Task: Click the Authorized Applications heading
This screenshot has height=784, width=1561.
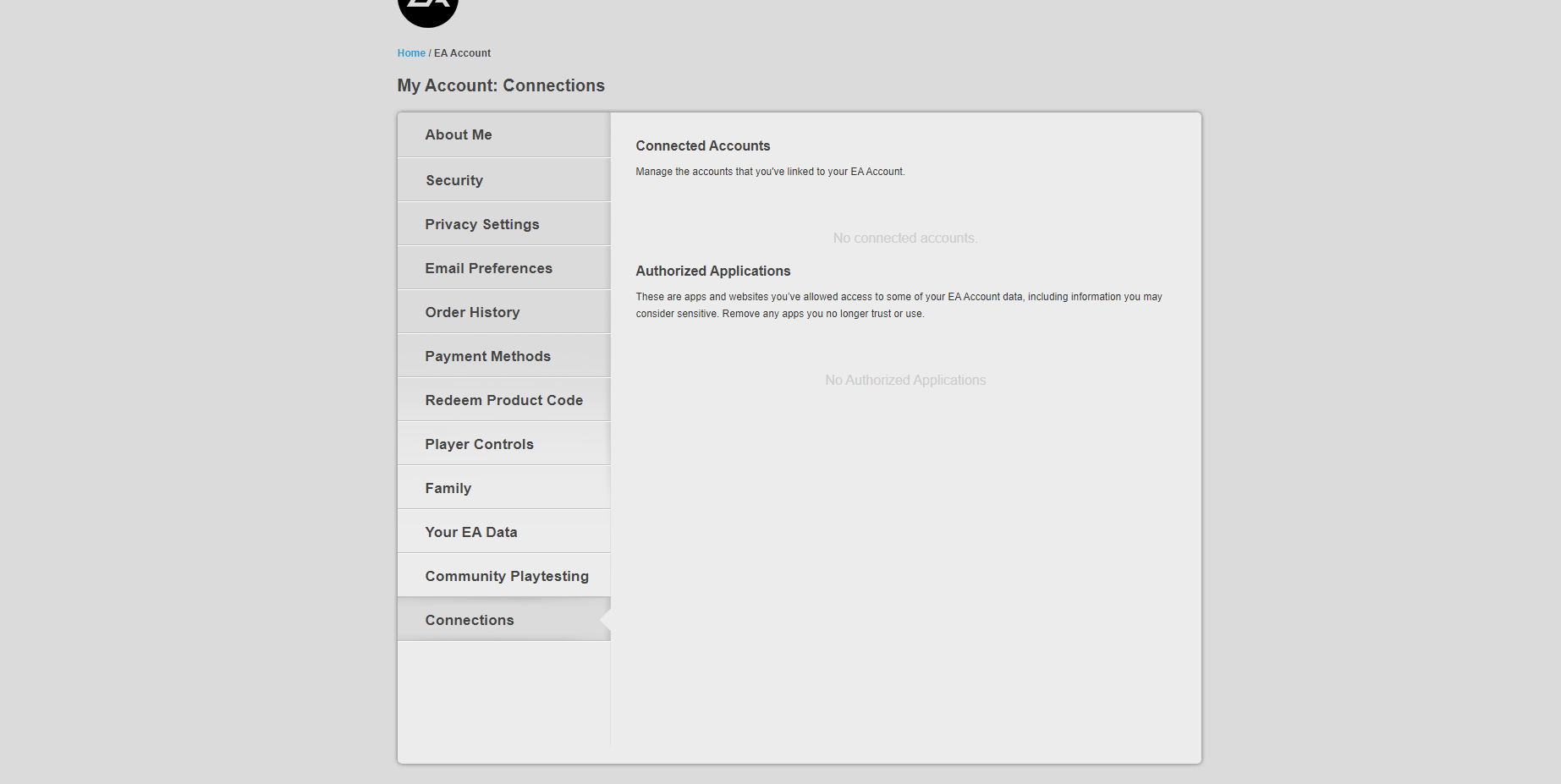Action: click(713, 271)
